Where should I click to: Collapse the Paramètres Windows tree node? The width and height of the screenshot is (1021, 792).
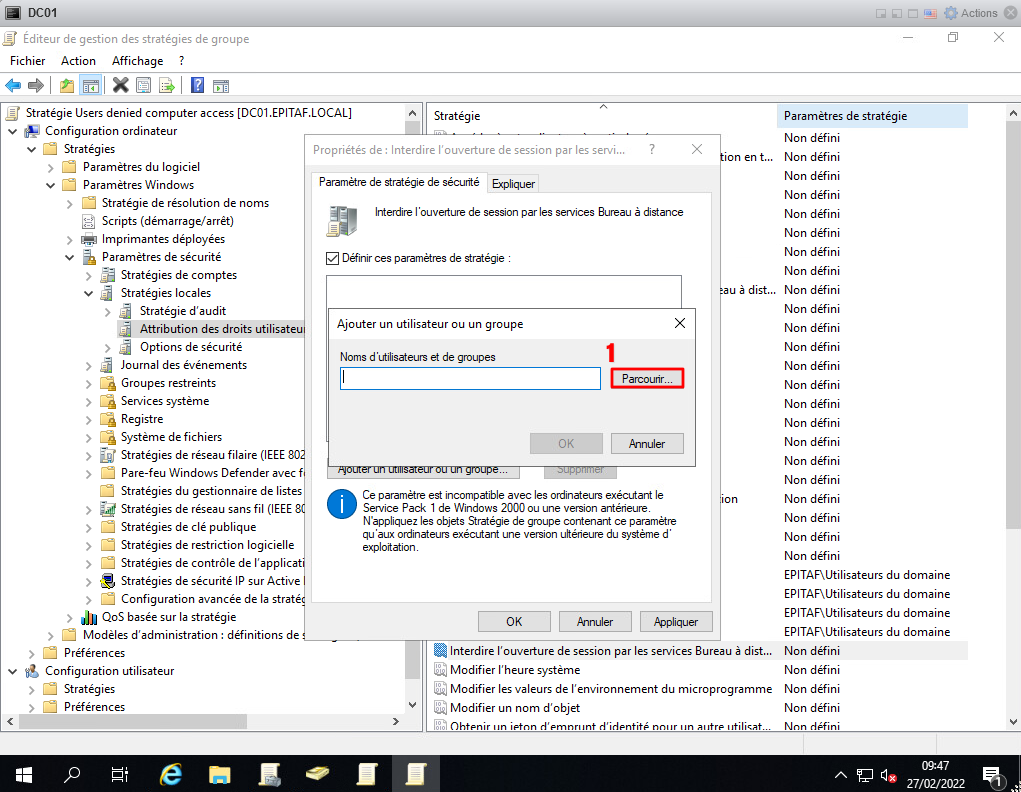click(50, 185)
